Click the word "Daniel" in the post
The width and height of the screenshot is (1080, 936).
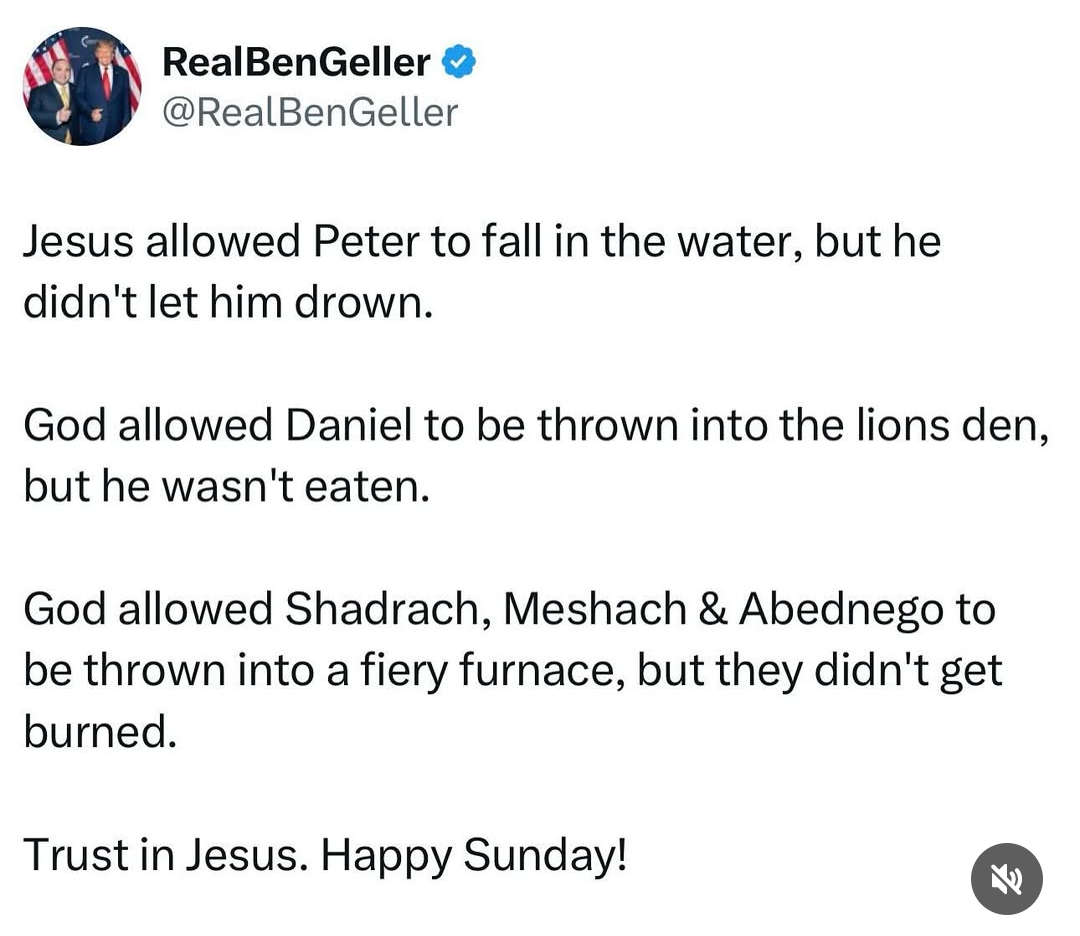(x=349, y=426)
